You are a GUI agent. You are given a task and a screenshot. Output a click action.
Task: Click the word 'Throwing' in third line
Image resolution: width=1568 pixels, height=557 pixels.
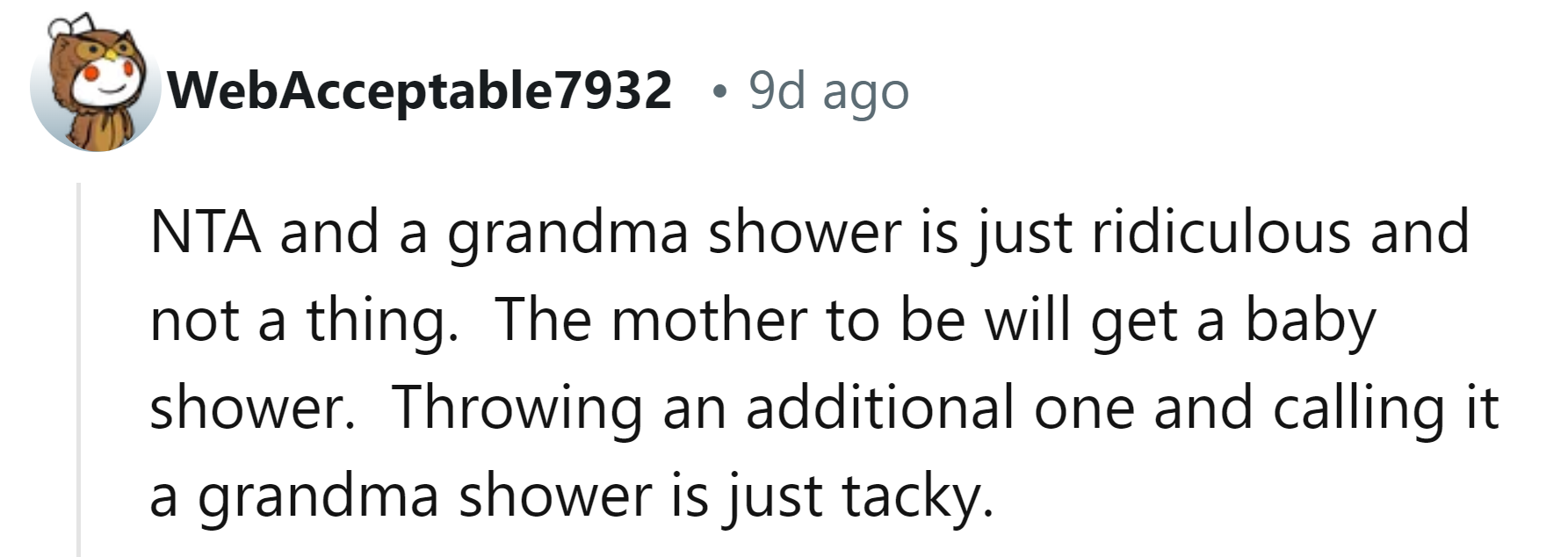pyautogui.click(x=517, y=411)
